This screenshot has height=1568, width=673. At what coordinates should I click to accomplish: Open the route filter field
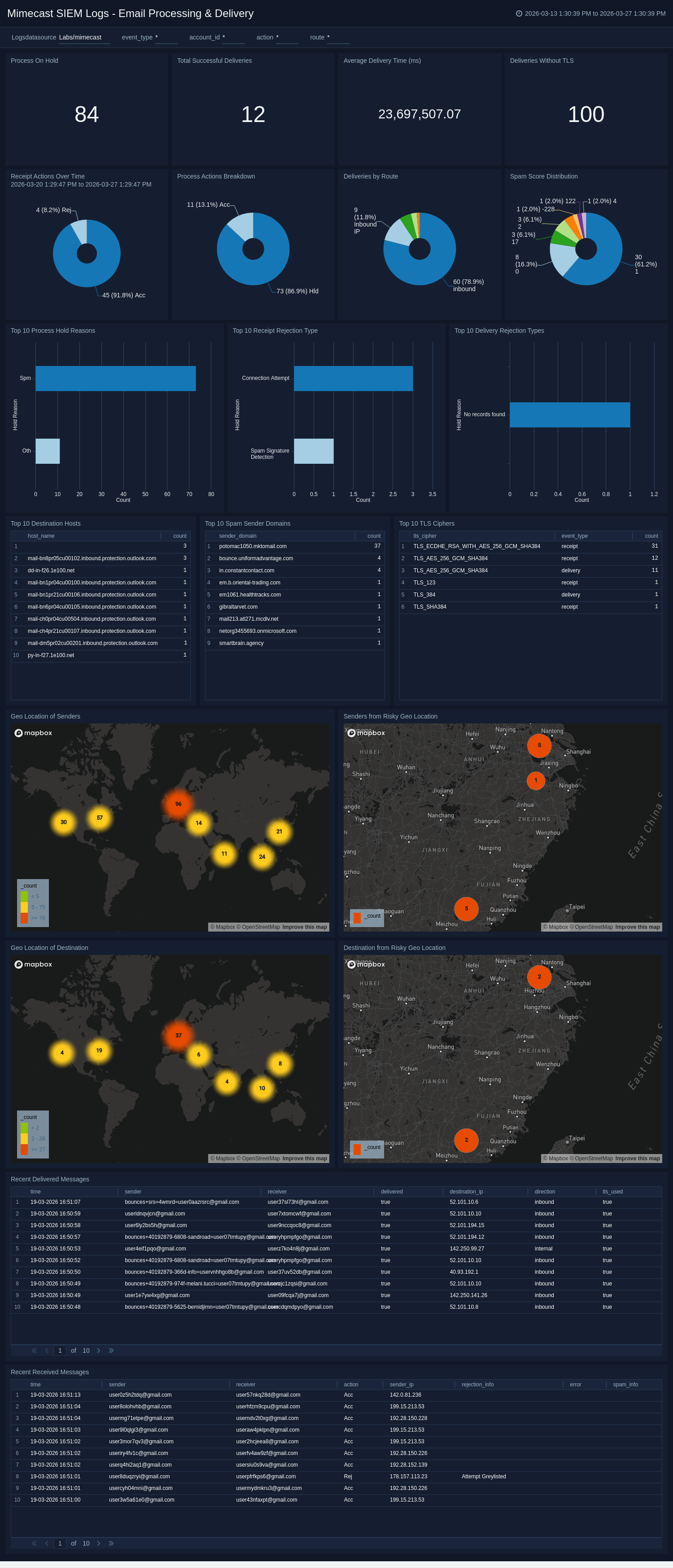337,38
